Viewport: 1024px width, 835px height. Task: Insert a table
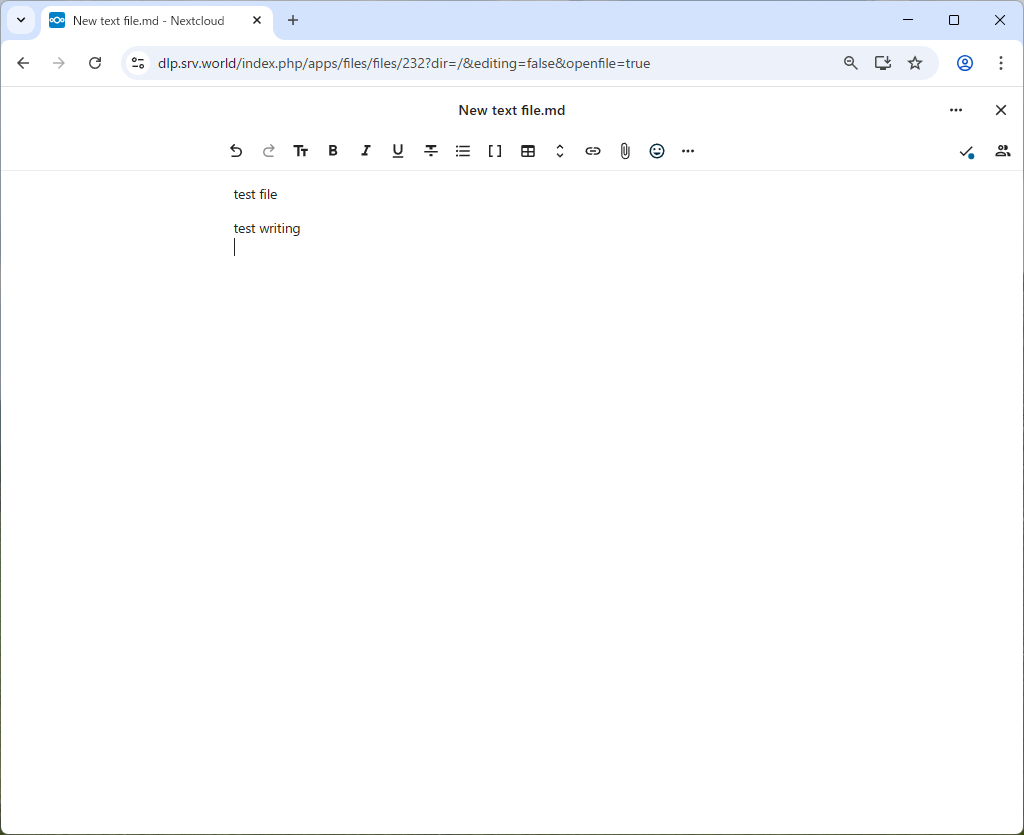528,151
